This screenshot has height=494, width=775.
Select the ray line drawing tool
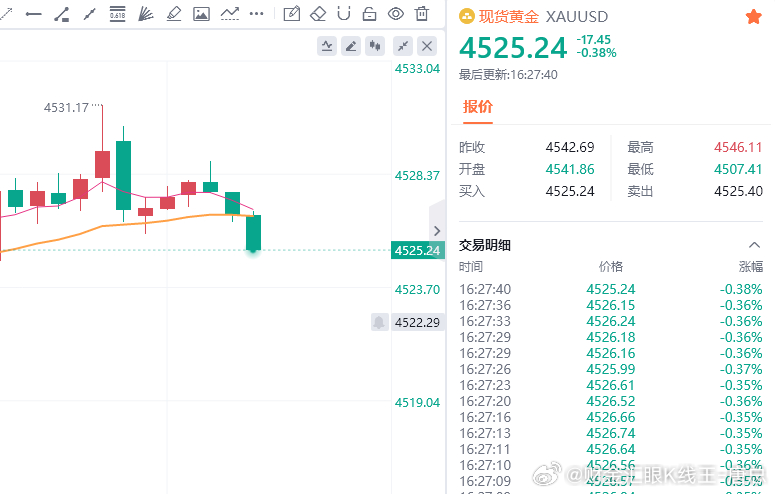89,14
